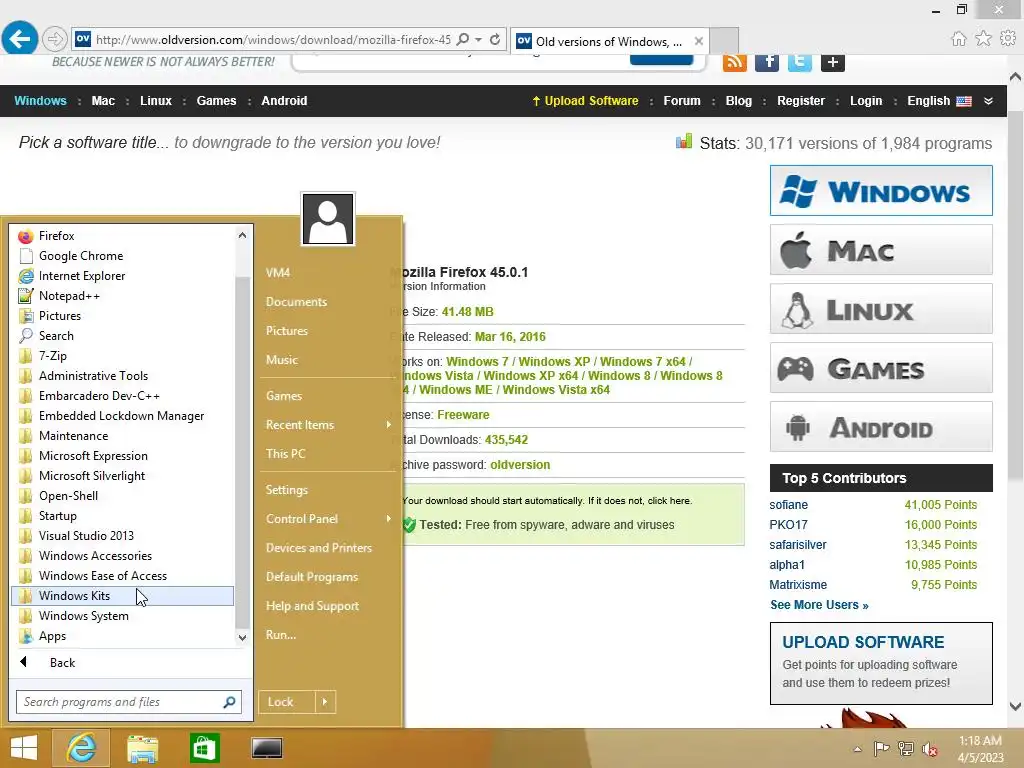
Task: Click the user account picture
Action: click(328, 219)
